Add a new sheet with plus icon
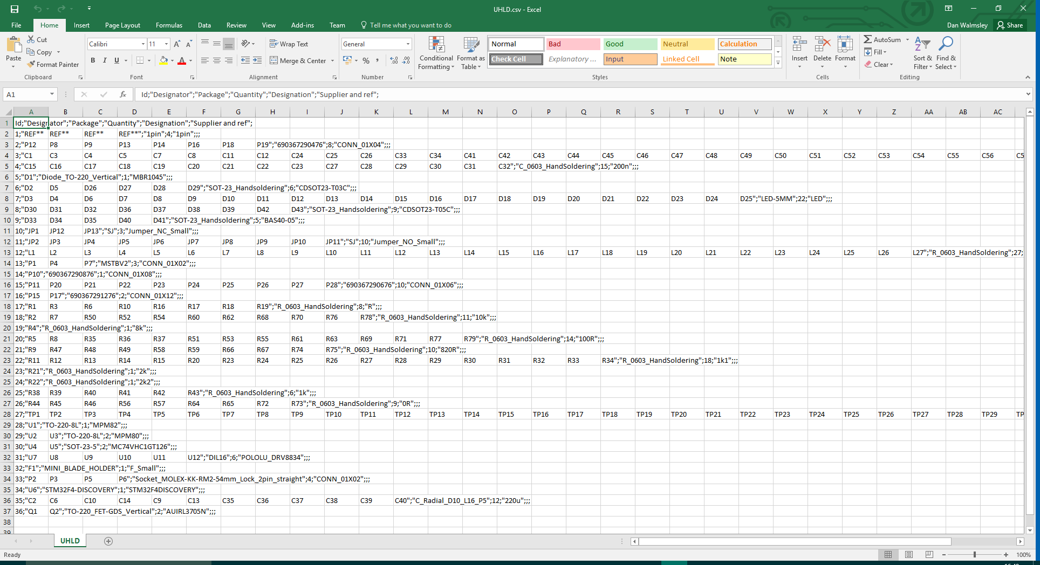 coord(108,541)
